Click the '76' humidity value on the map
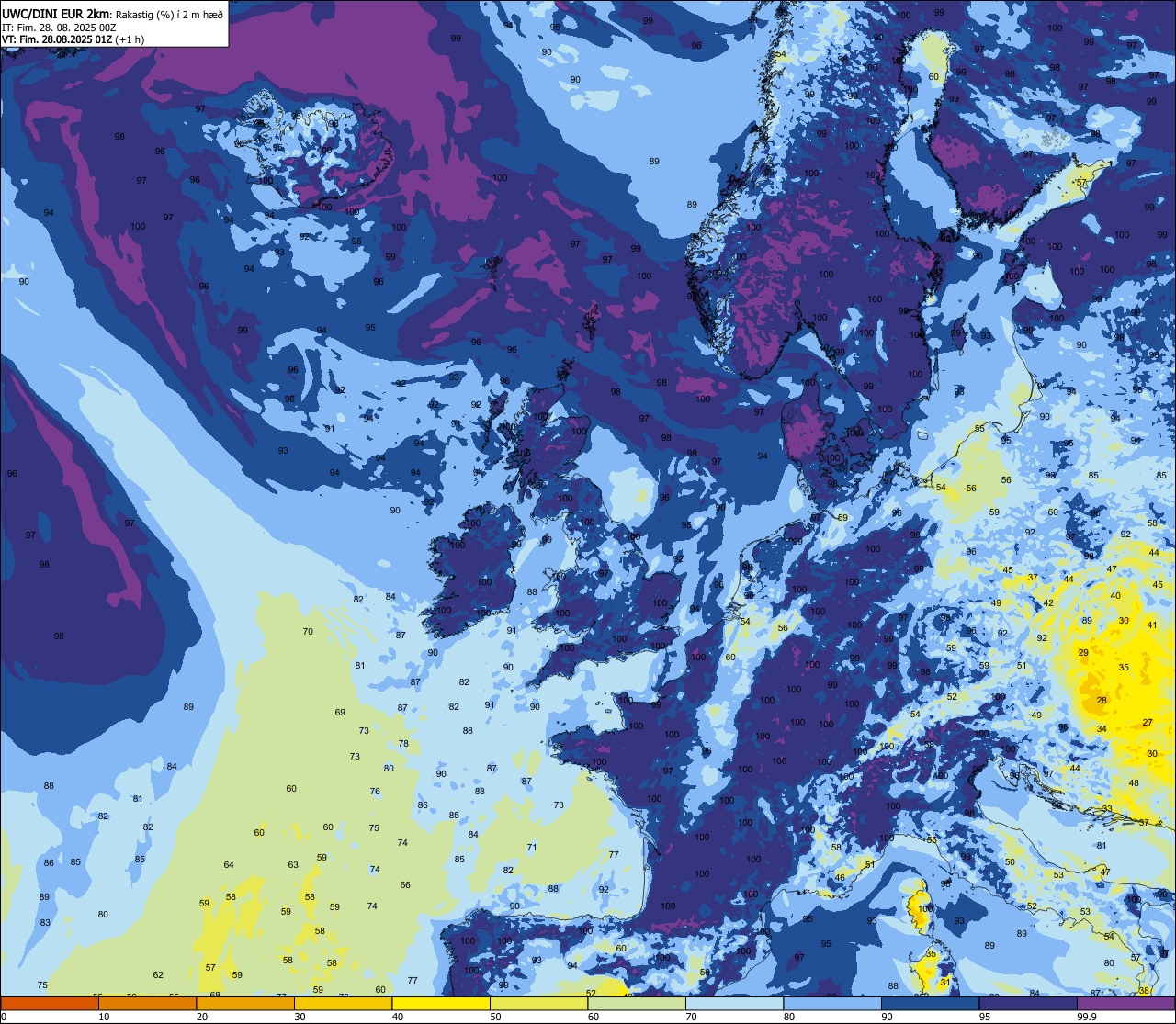The width and height of the screenshot is (1176, 1024). (x=375, y=792)
